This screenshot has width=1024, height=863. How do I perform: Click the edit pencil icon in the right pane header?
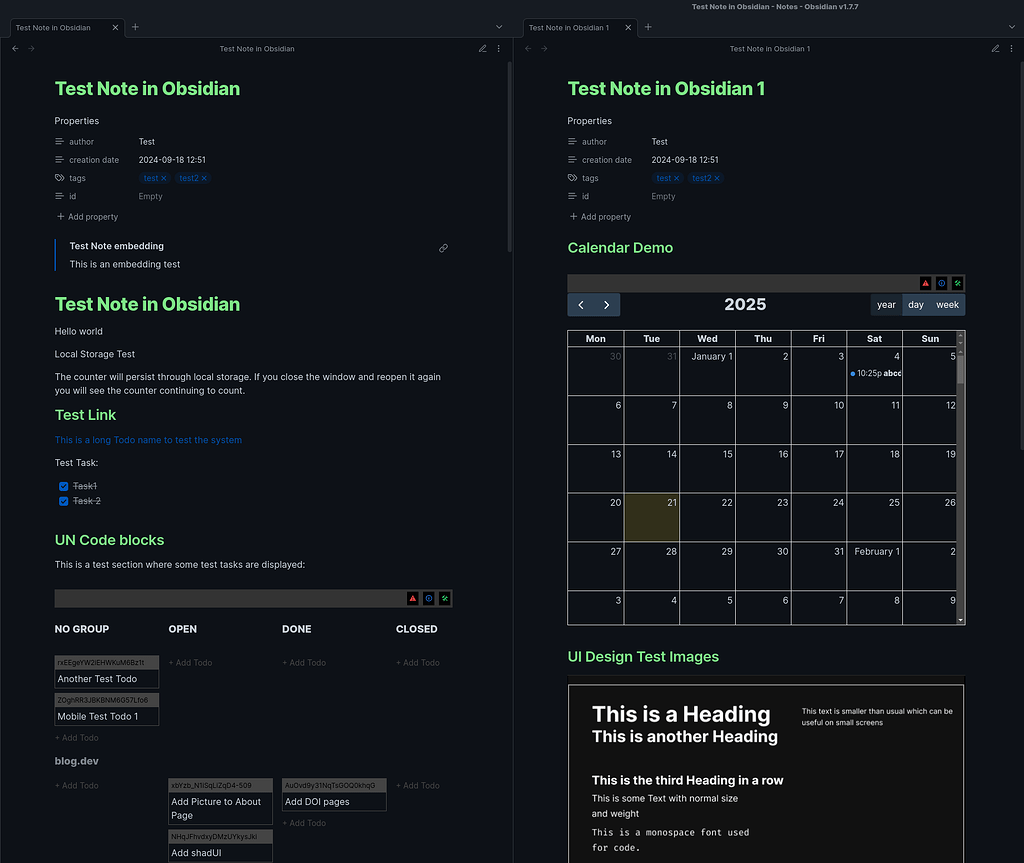point(995,48)
